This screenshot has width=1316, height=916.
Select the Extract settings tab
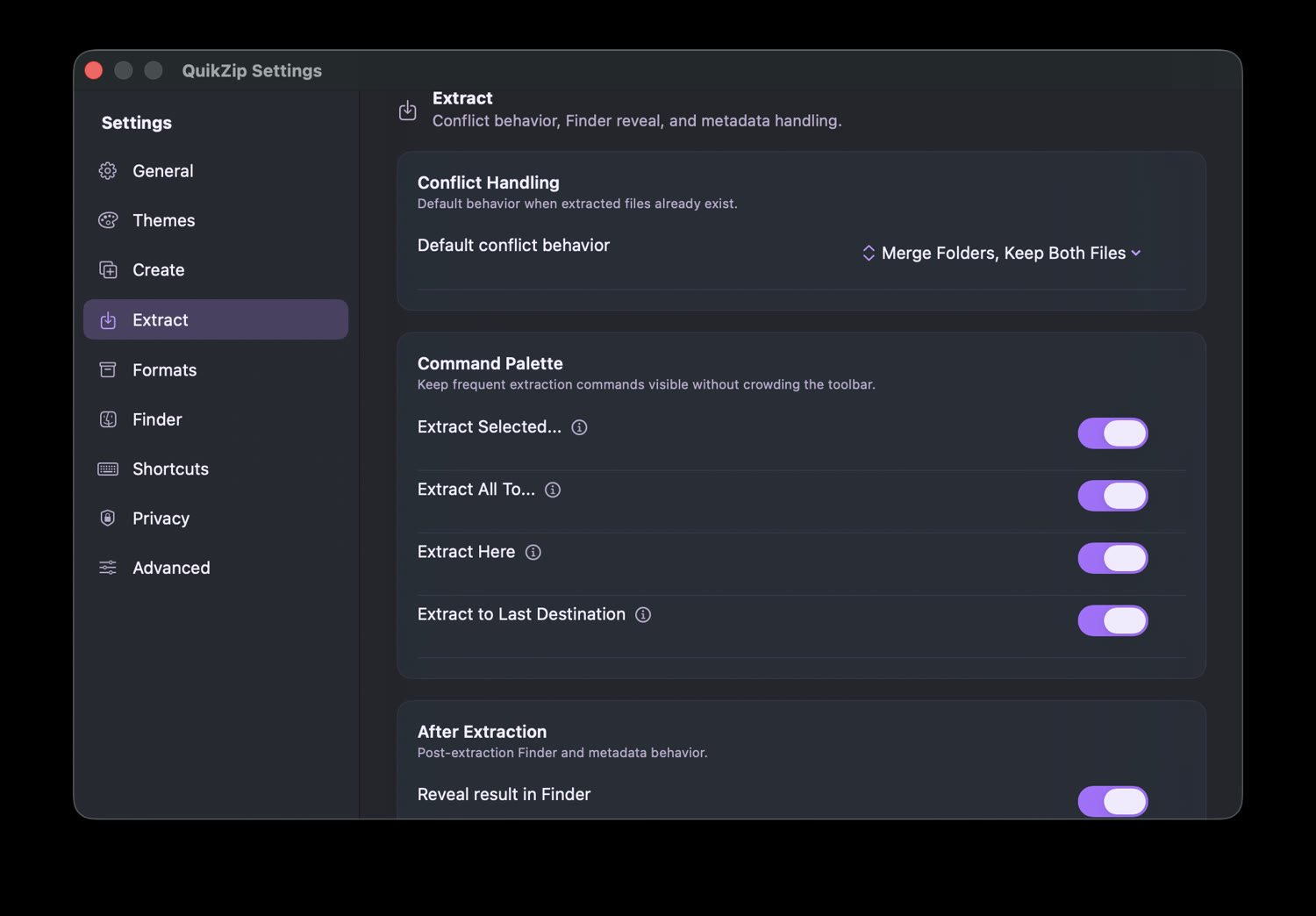pos(216,319)
